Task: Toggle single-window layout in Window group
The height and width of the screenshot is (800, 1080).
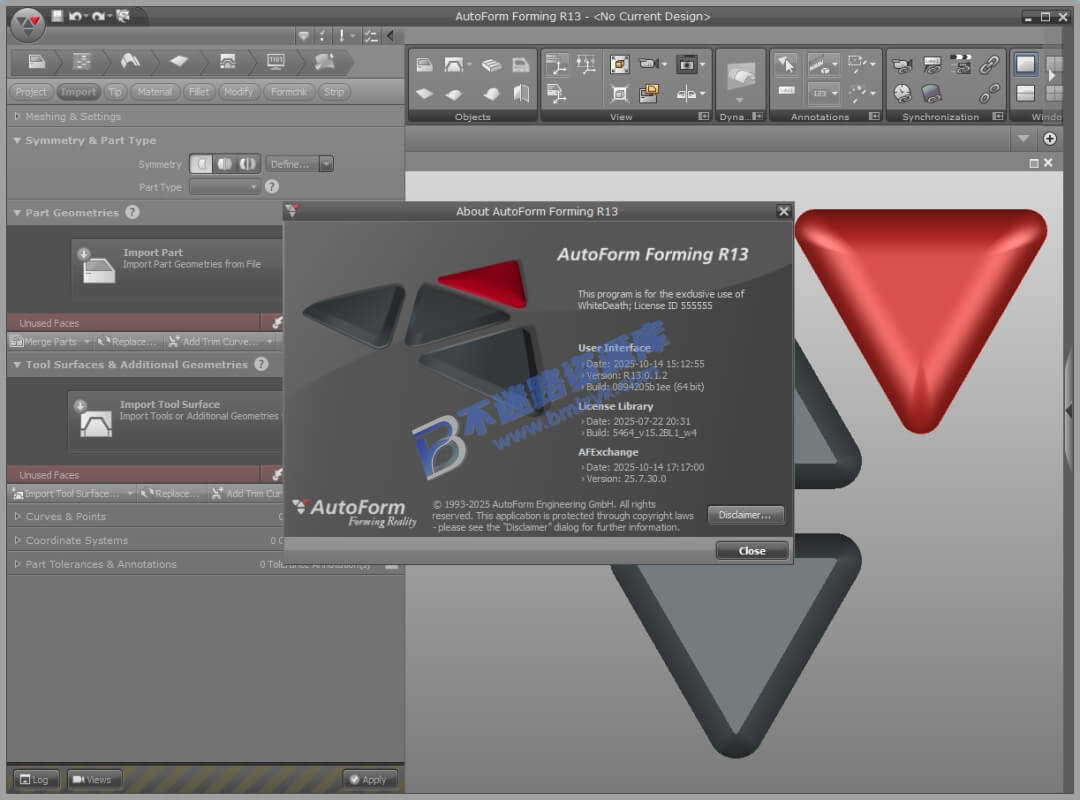Action: click(1026, 65)
